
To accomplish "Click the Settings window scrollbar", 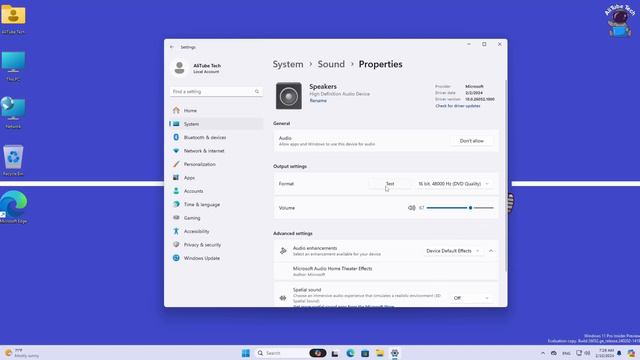I will pyautogui.click(x=506, y=176).
